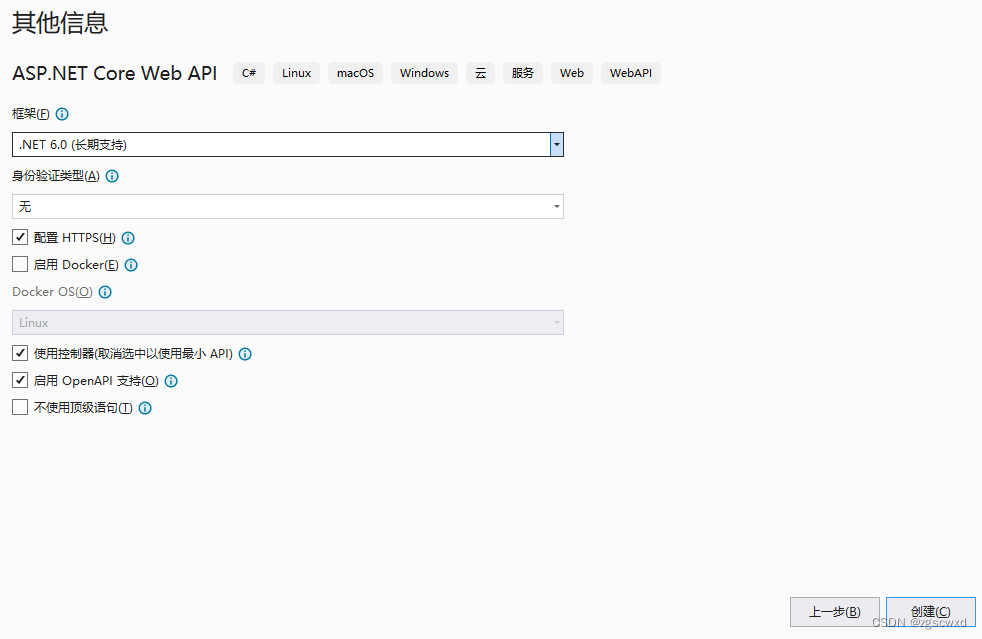Click info icon beside 配置 HTTPS(H)
The width and height of the screenshot is (982, 639).
128,238
